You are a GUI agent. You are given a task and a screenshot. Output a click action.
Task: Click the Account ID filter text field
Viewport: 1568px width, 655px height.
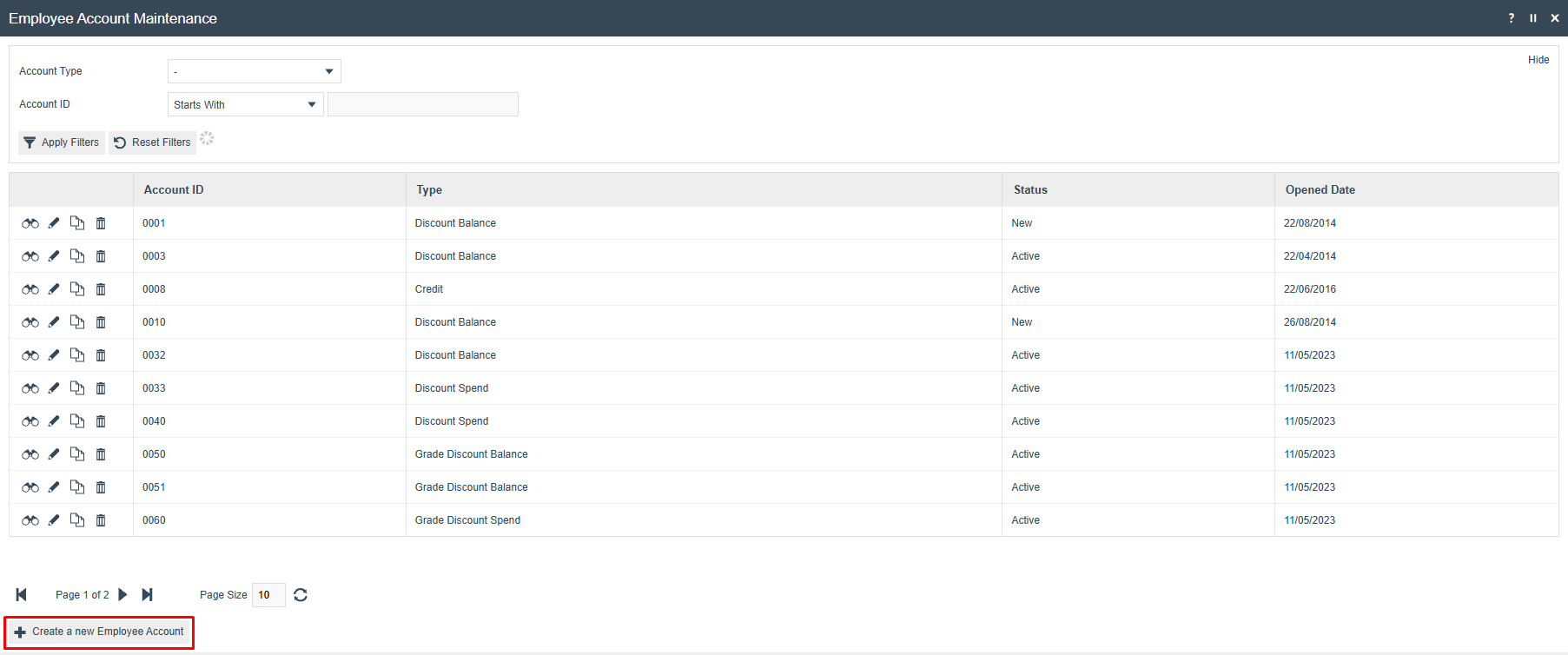423,104
